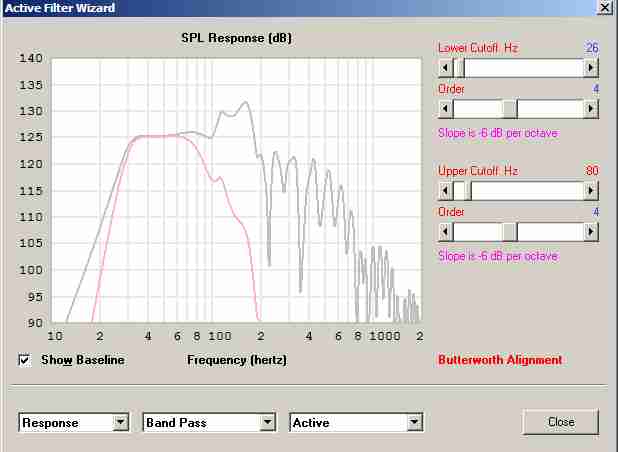Click left arrow of upper Order slider
This screenshot has height=452, width=618.
coord(445,232)
